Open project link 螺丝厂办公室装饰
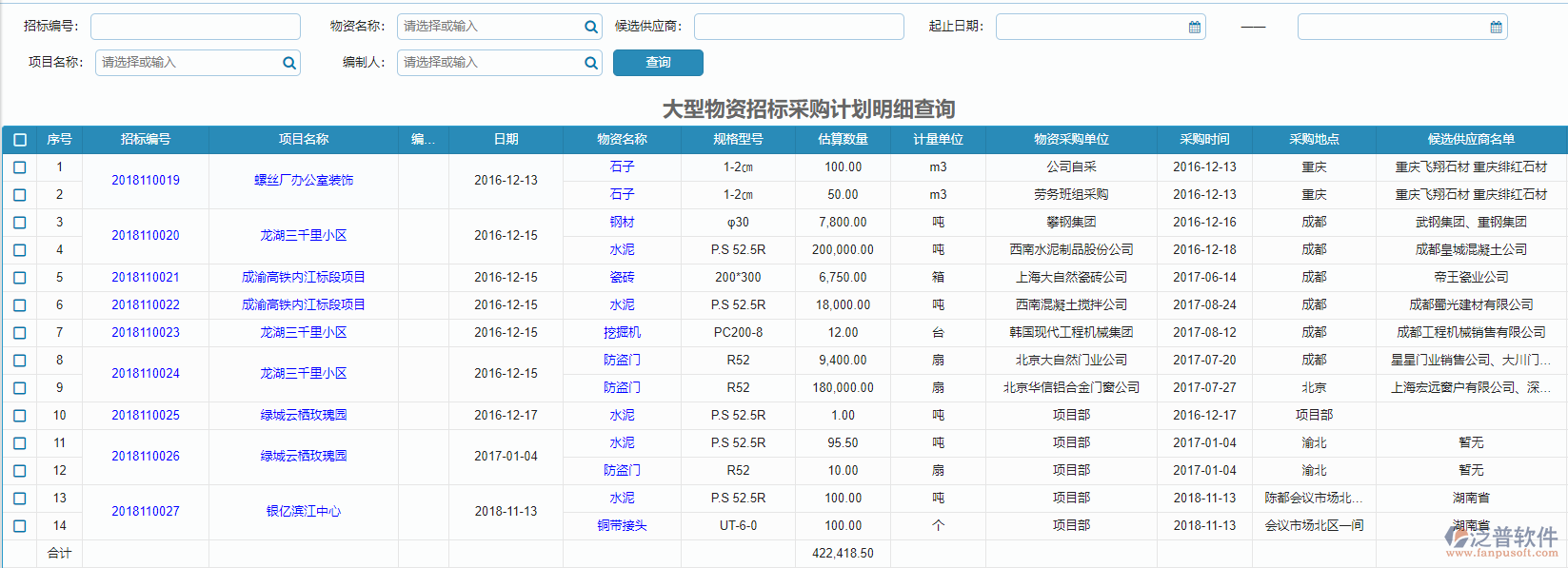Viewport: 1568px width, 568px height. [304, 181]
